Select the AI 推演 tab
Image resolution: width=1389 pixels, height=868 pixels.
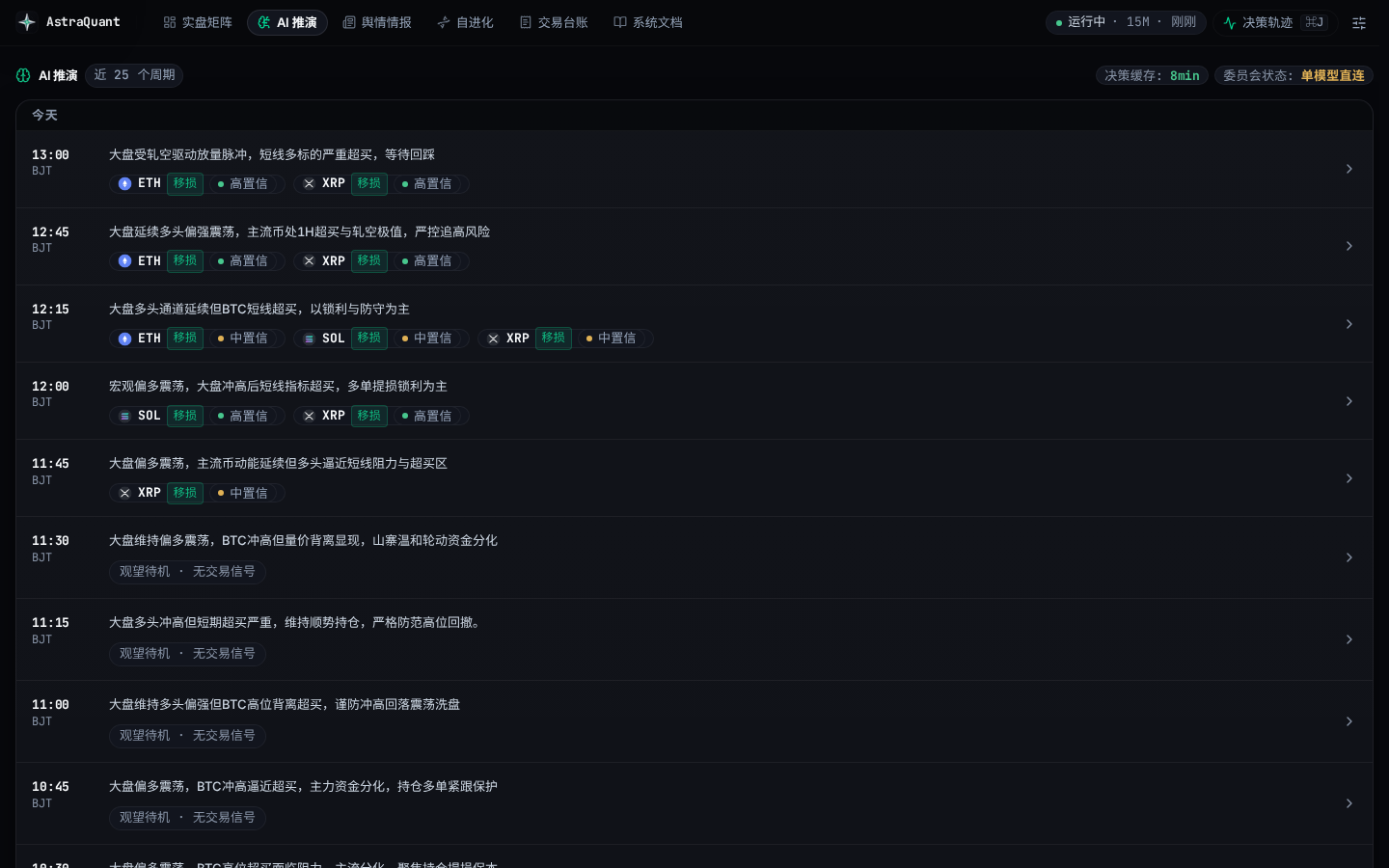click(287, 22)
